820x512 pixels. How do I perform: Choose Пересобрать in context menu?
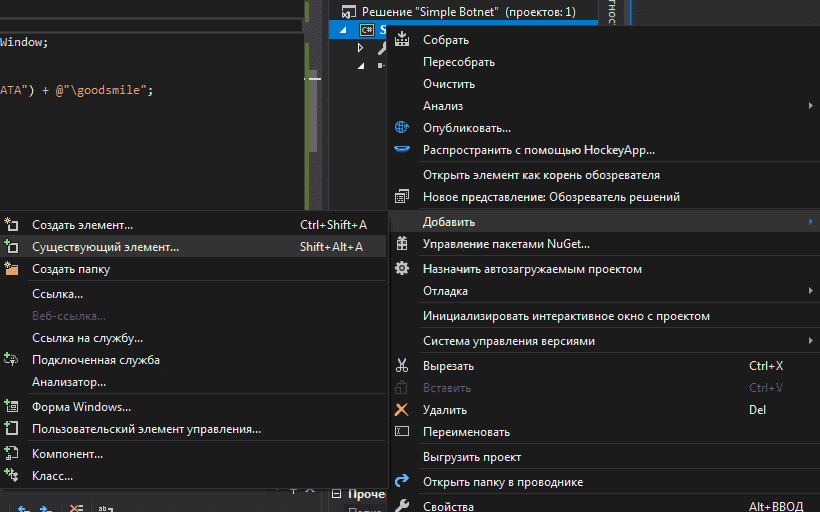458,62
